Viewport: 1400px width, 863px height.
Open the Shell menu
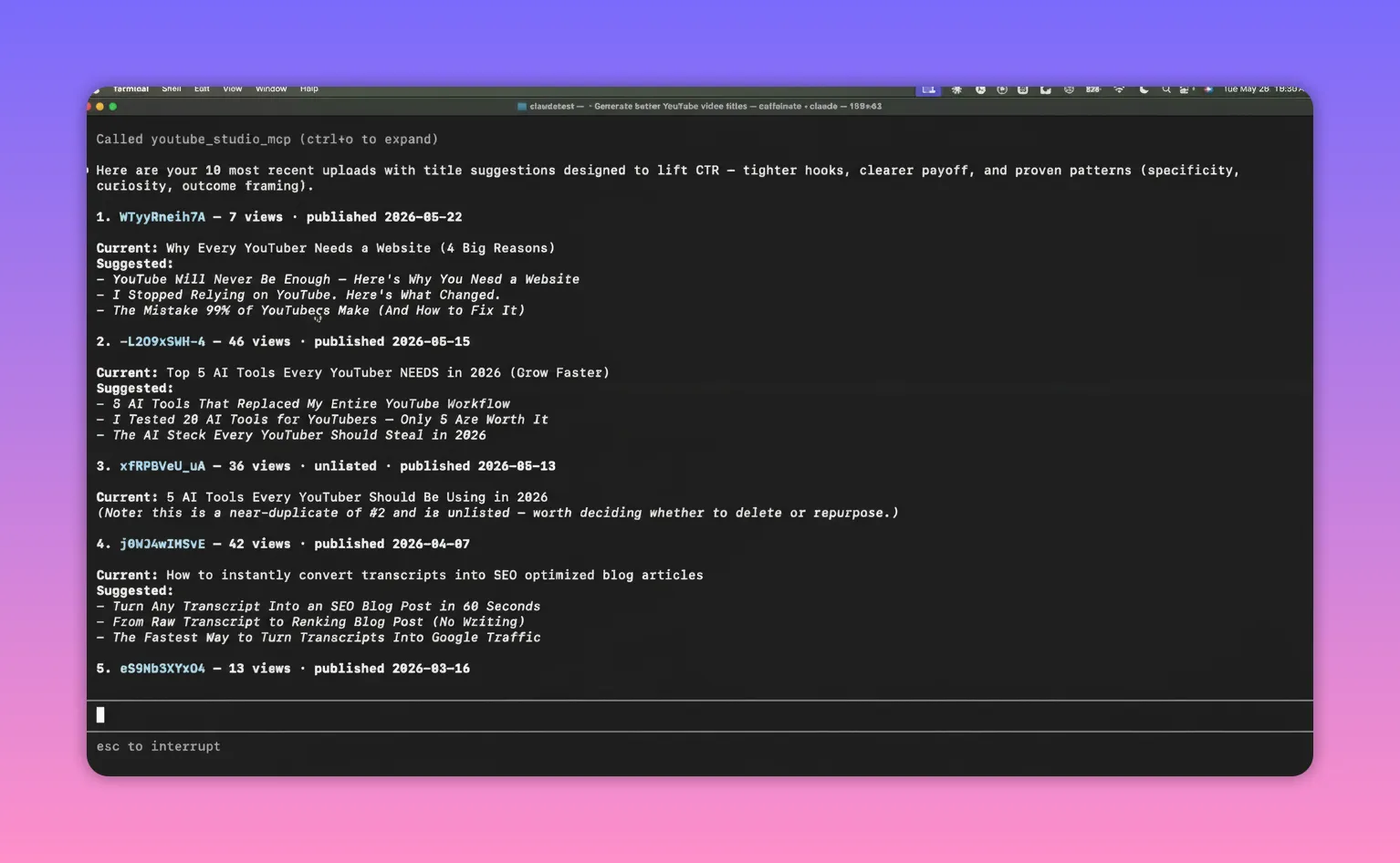coord(172,89)
